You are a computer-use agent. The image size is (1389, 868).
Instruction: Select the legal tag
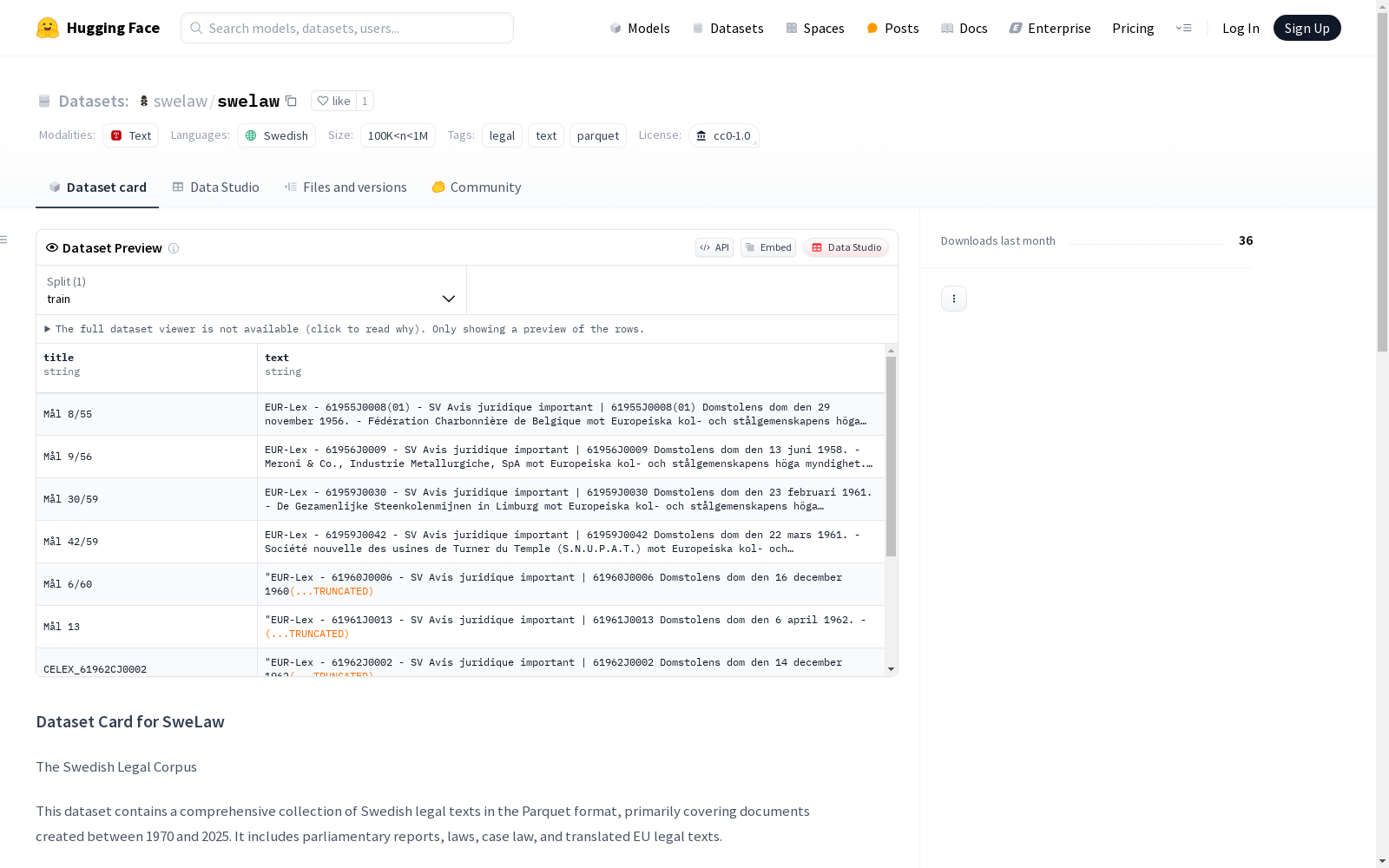[502, 135]
